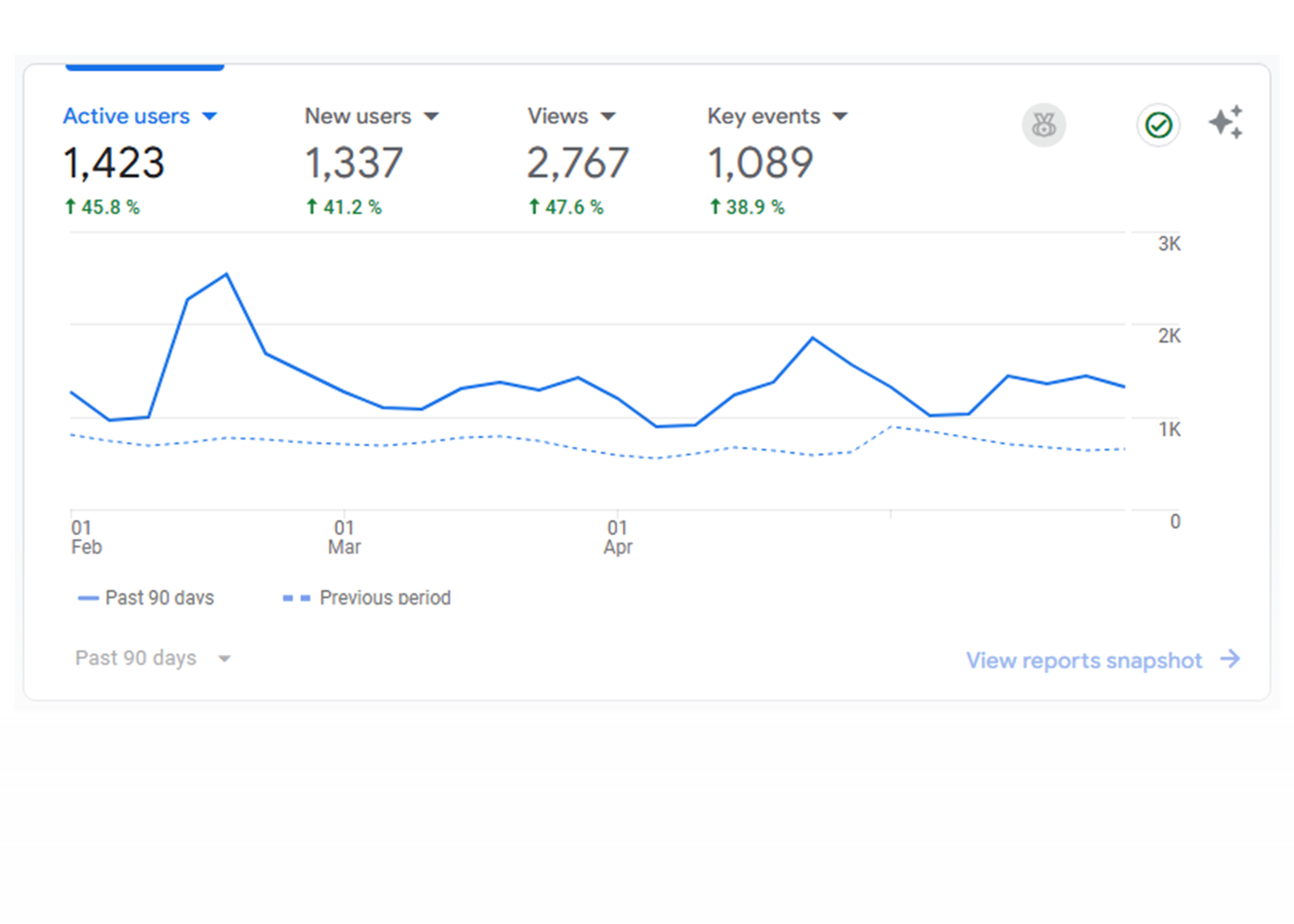Click the benchmarking medal icon
This screenshot has width=1294, height=924.
click(1044, 125)
